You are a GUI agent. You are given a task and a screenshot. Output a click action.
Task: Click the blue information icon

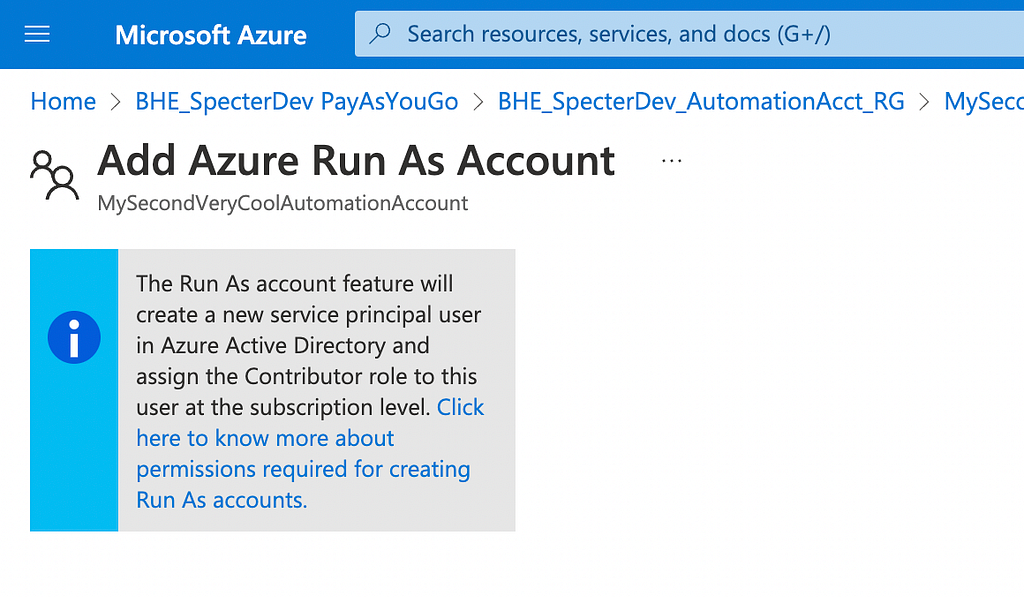[74, 337]
